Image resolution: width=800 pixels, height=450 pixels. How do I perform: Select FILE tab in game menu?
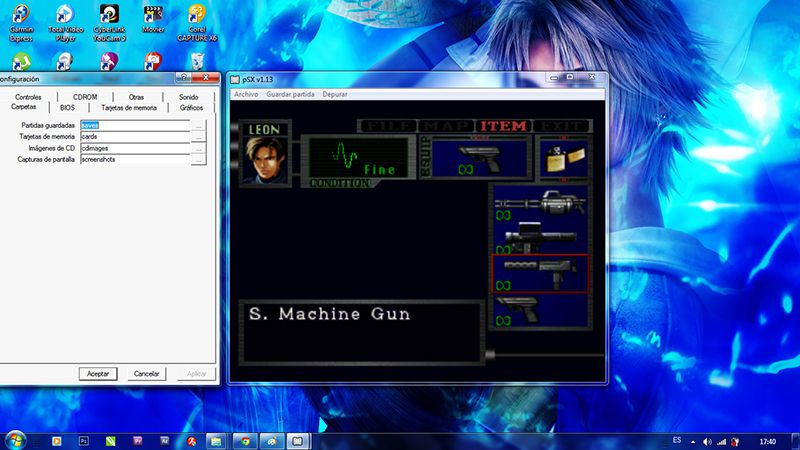pyautogui.click(x=388, y=126)
